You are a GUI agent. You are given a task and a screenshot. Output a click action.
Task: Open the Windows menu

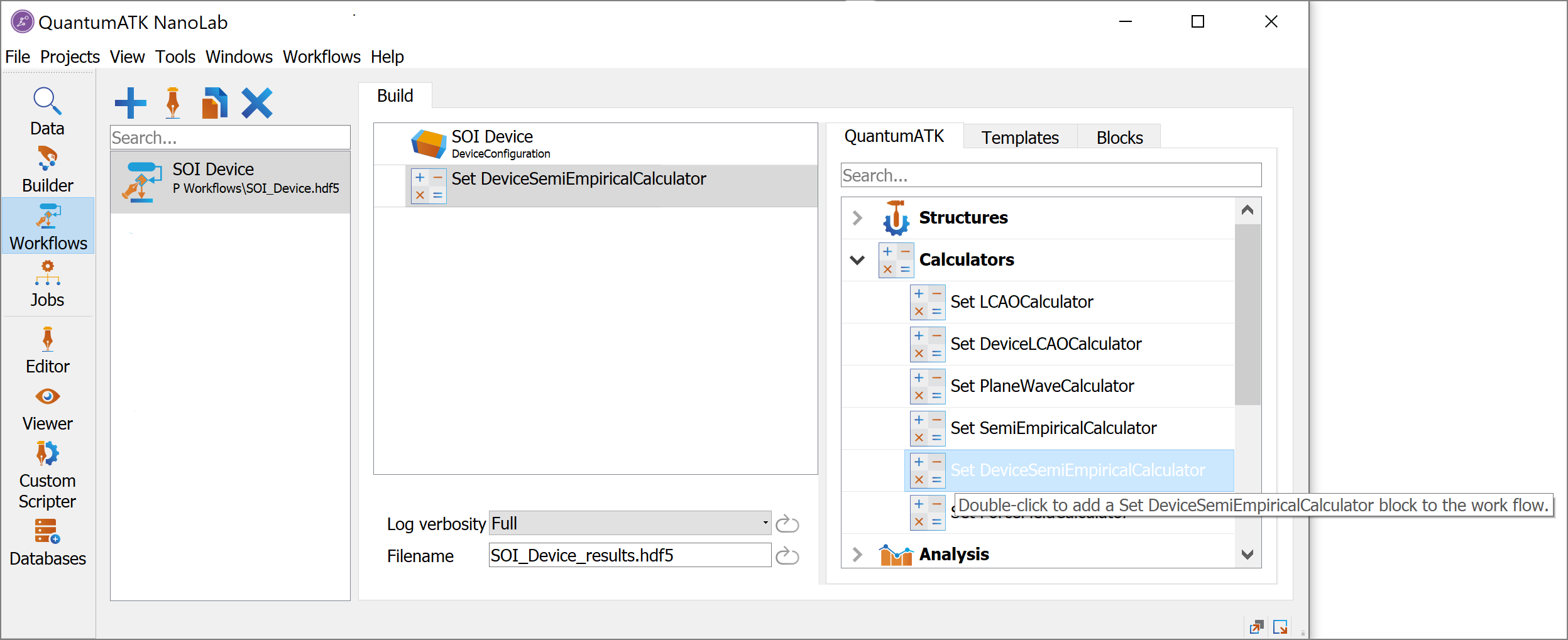point(239,57)
